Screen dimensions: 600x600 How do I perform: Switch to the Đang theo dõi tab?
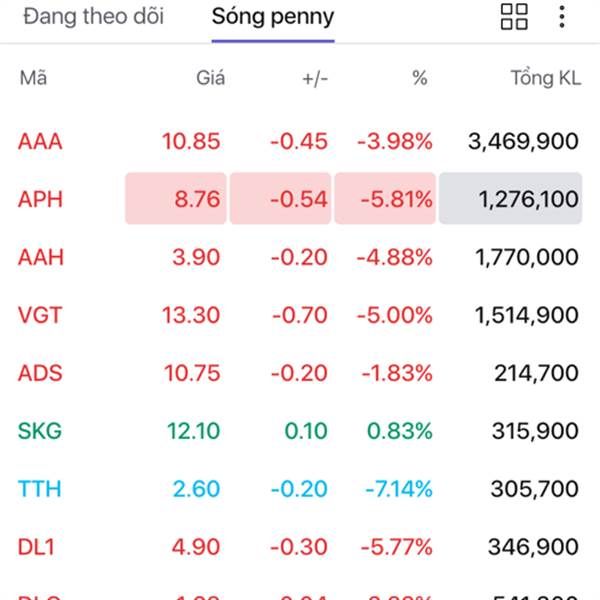pyautogui.click(x=93, y=17)
